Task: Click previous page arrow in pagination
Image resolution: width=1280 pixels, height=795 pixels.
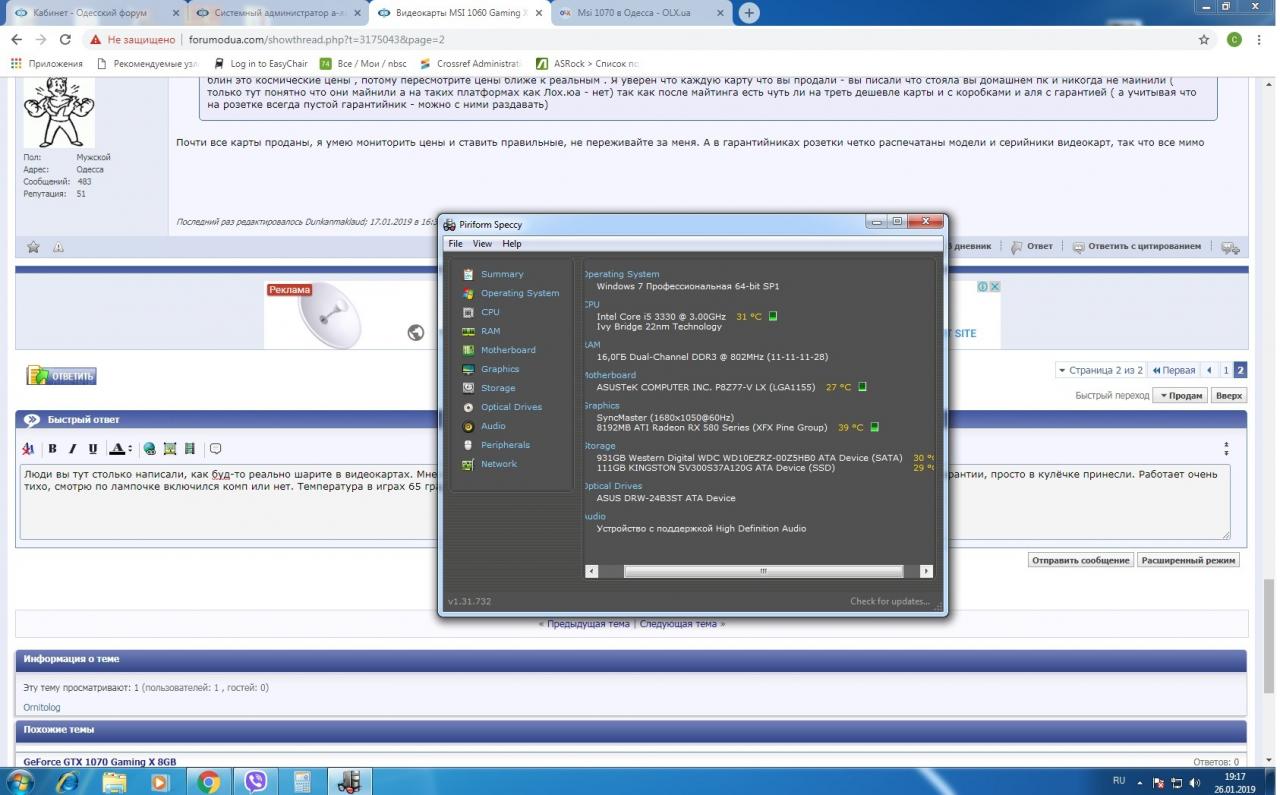Action: coord(1210,370)
